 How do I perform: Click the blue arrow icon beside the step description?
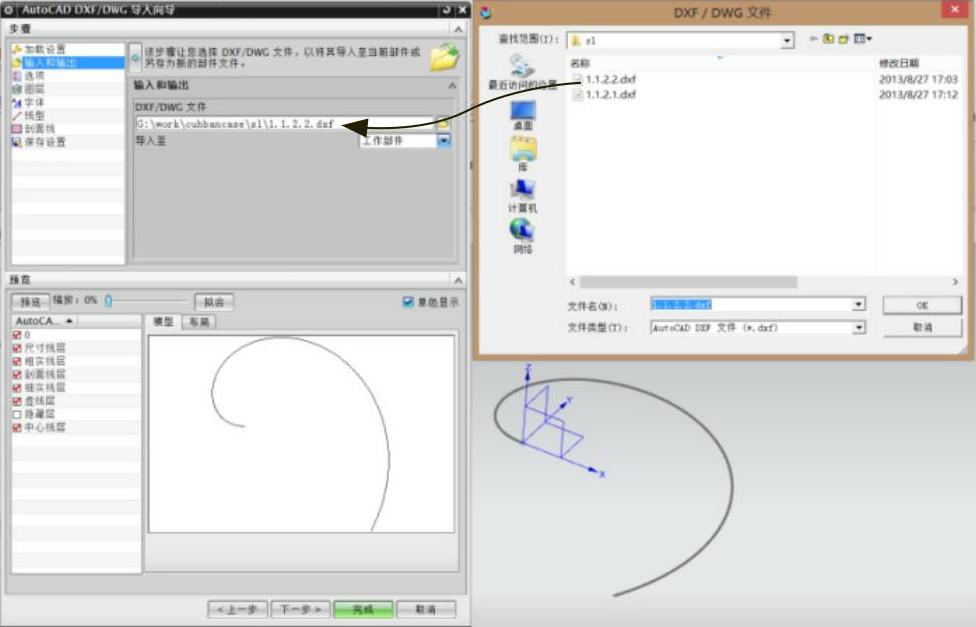135,58
